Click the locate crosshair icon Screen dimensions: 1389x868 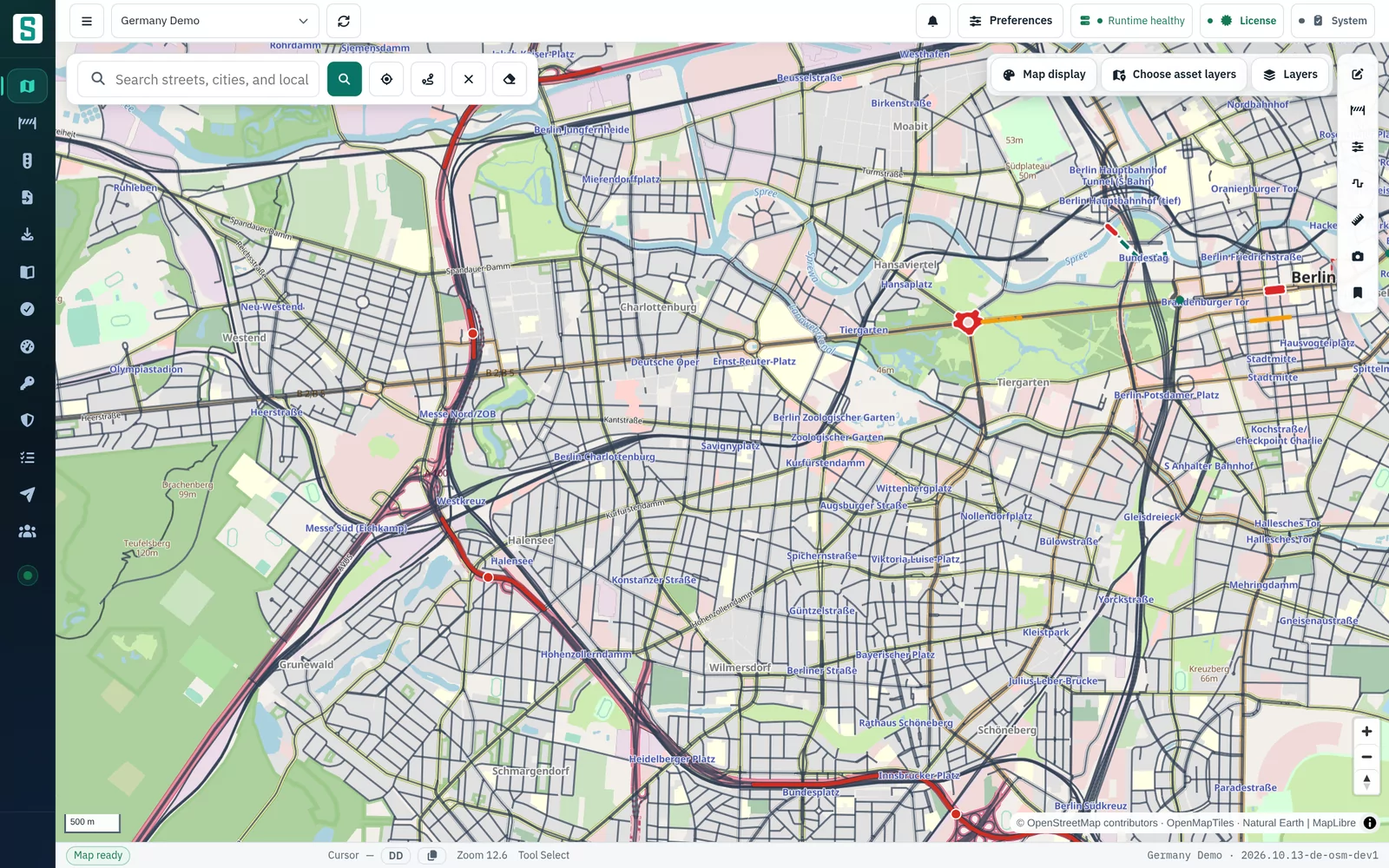coord(386,79)
